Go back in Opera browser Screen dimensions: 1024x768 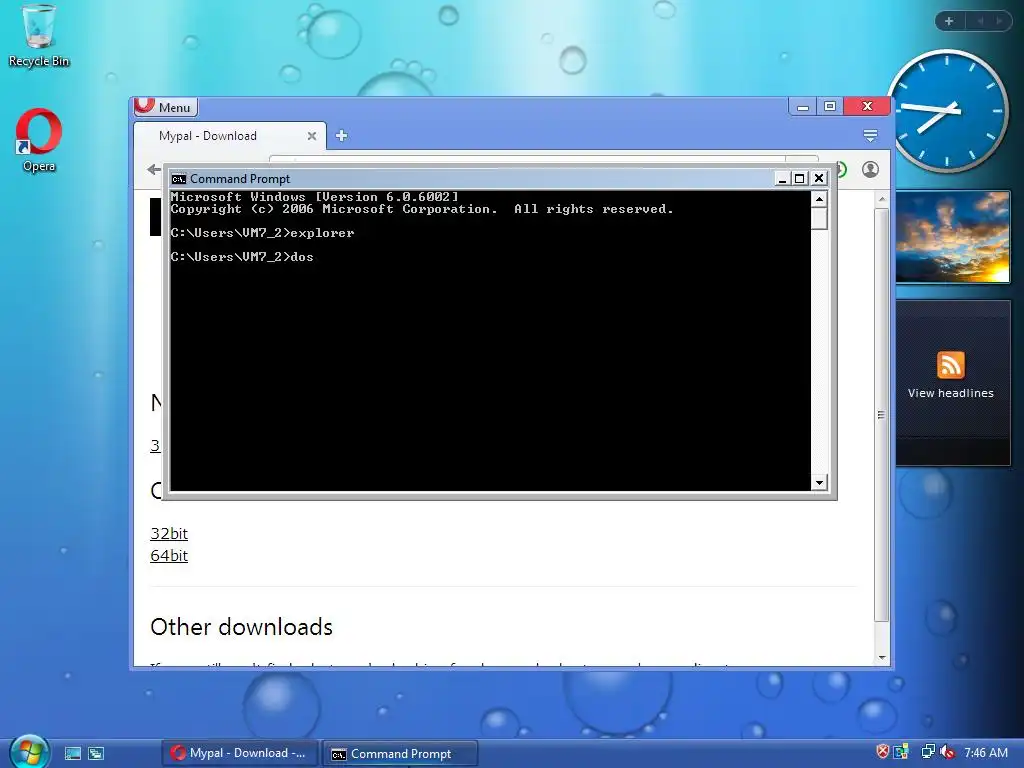pos(154,170)
